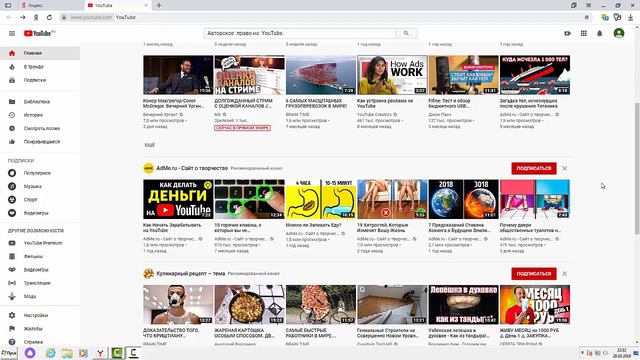Open the green account avatar menu
This screenshot has height=360, width=640.
click(619, 33)
